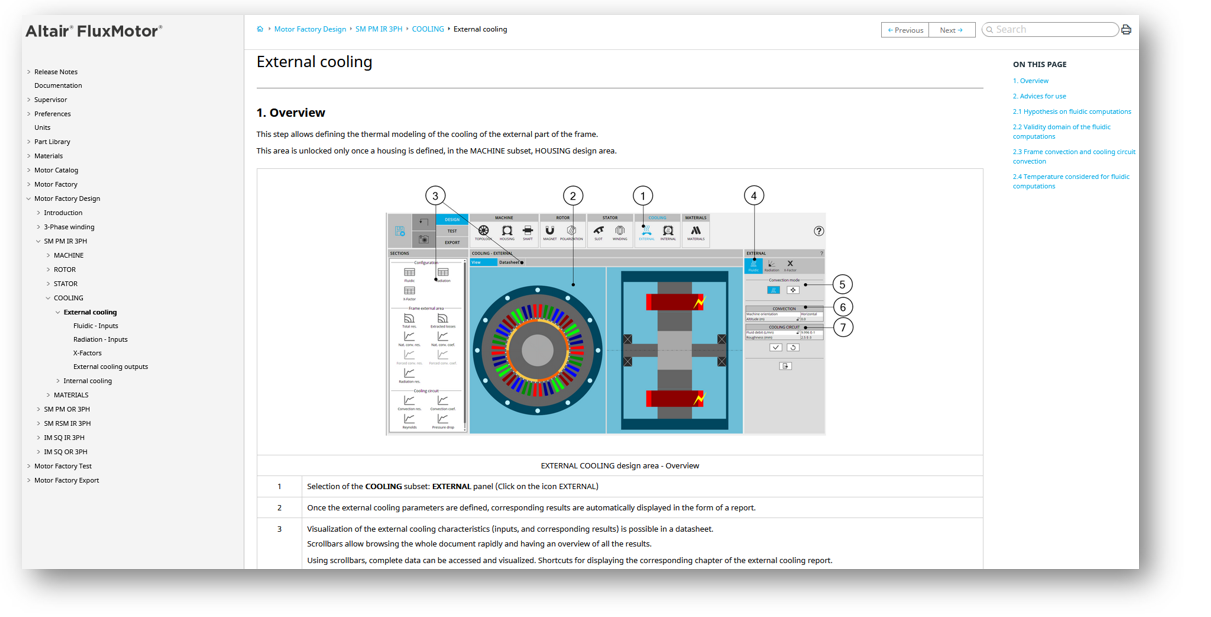
Task: Select the MAGNET icon under ROTOR
Action: tap(549, 232)
